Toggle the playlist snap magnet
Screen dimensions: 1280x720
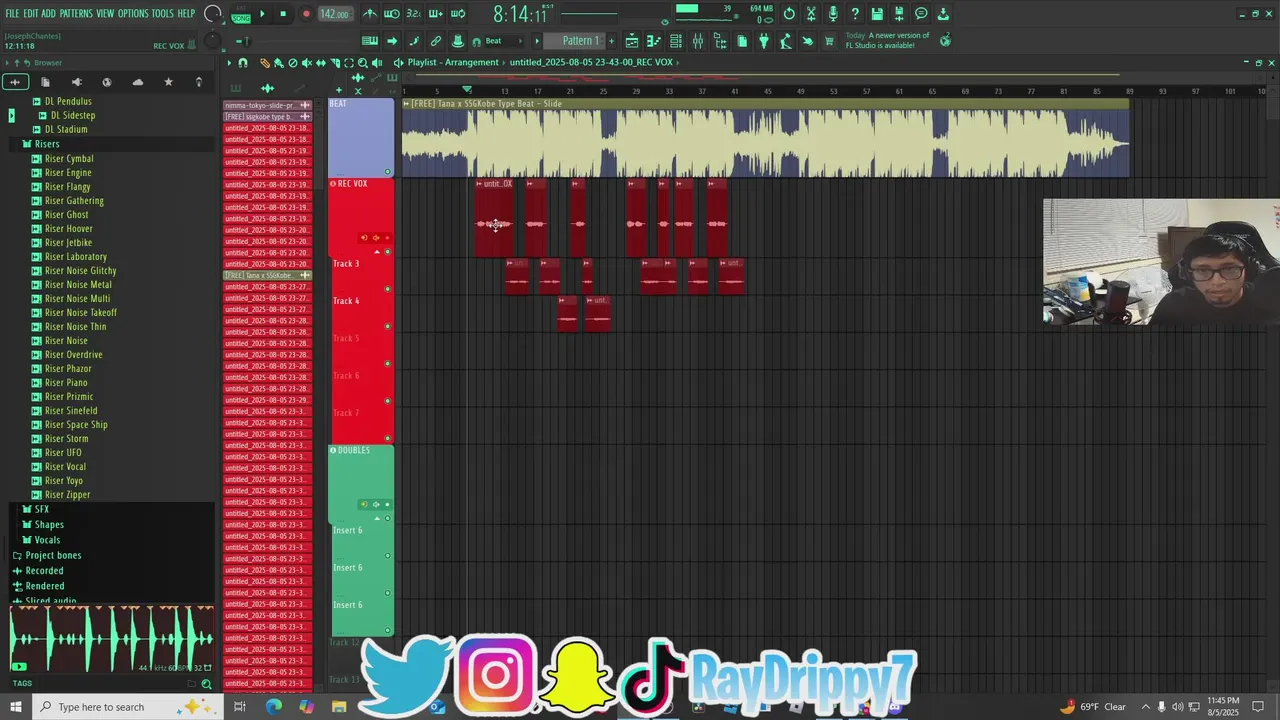click(x=242, y=62)
